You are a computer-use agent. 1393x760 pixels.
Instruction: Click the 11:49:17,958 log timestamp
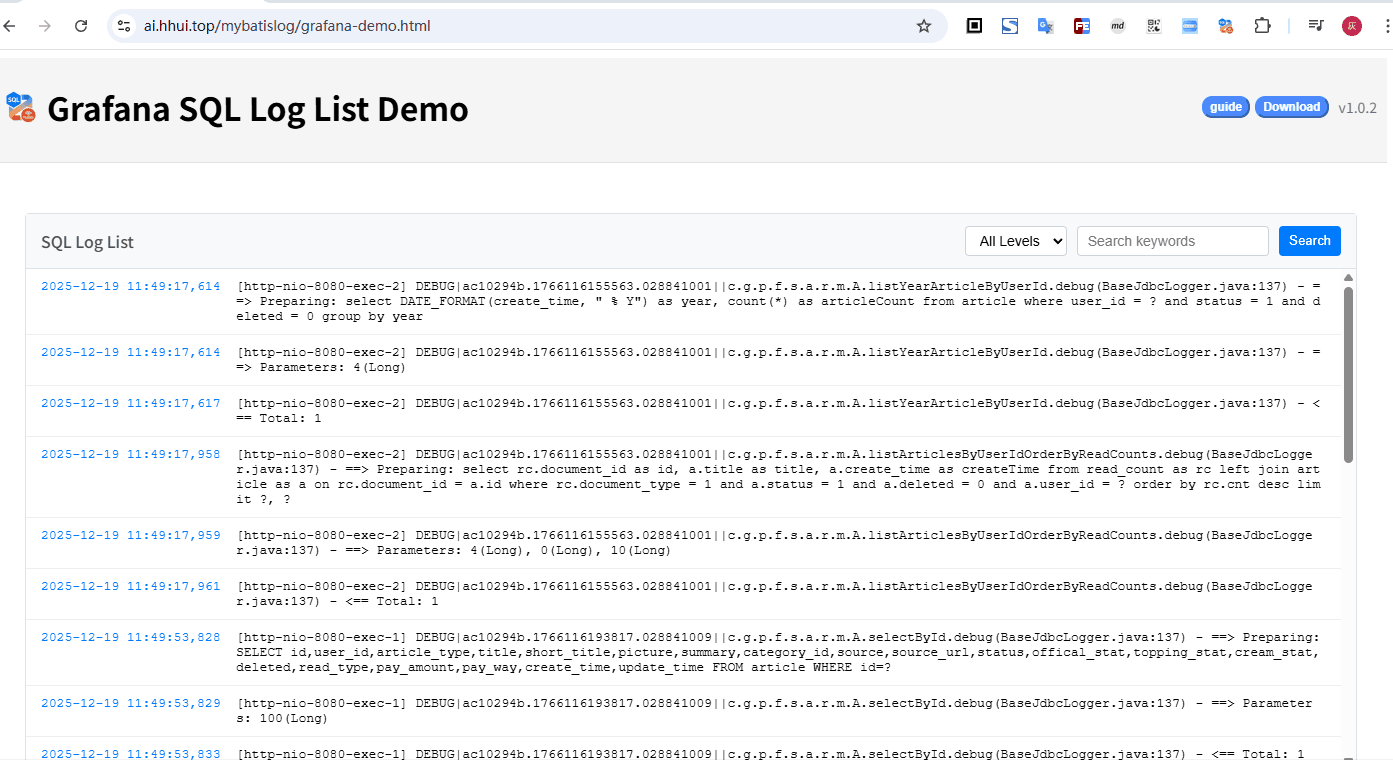(x=130, y=454)
